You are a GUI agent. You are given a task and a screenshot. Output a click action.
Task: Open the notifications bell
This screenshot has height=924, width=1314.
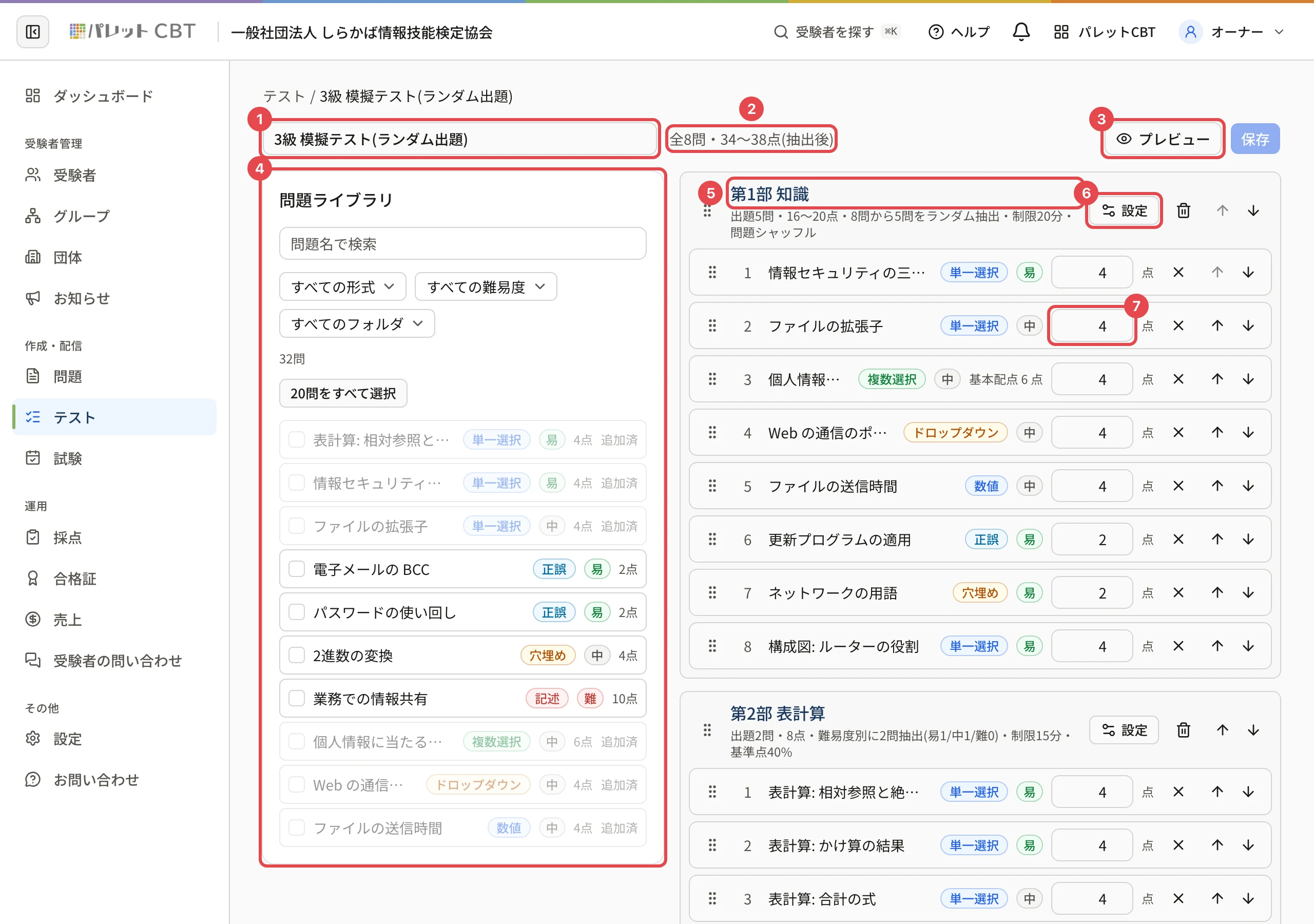1021,32
